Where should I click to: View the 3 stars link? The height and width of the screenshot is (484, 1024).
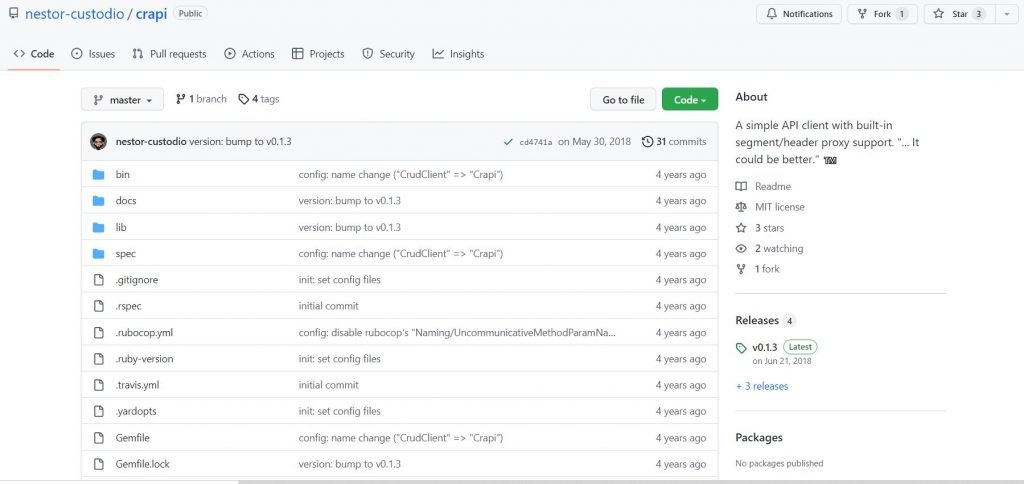[769, 228]
